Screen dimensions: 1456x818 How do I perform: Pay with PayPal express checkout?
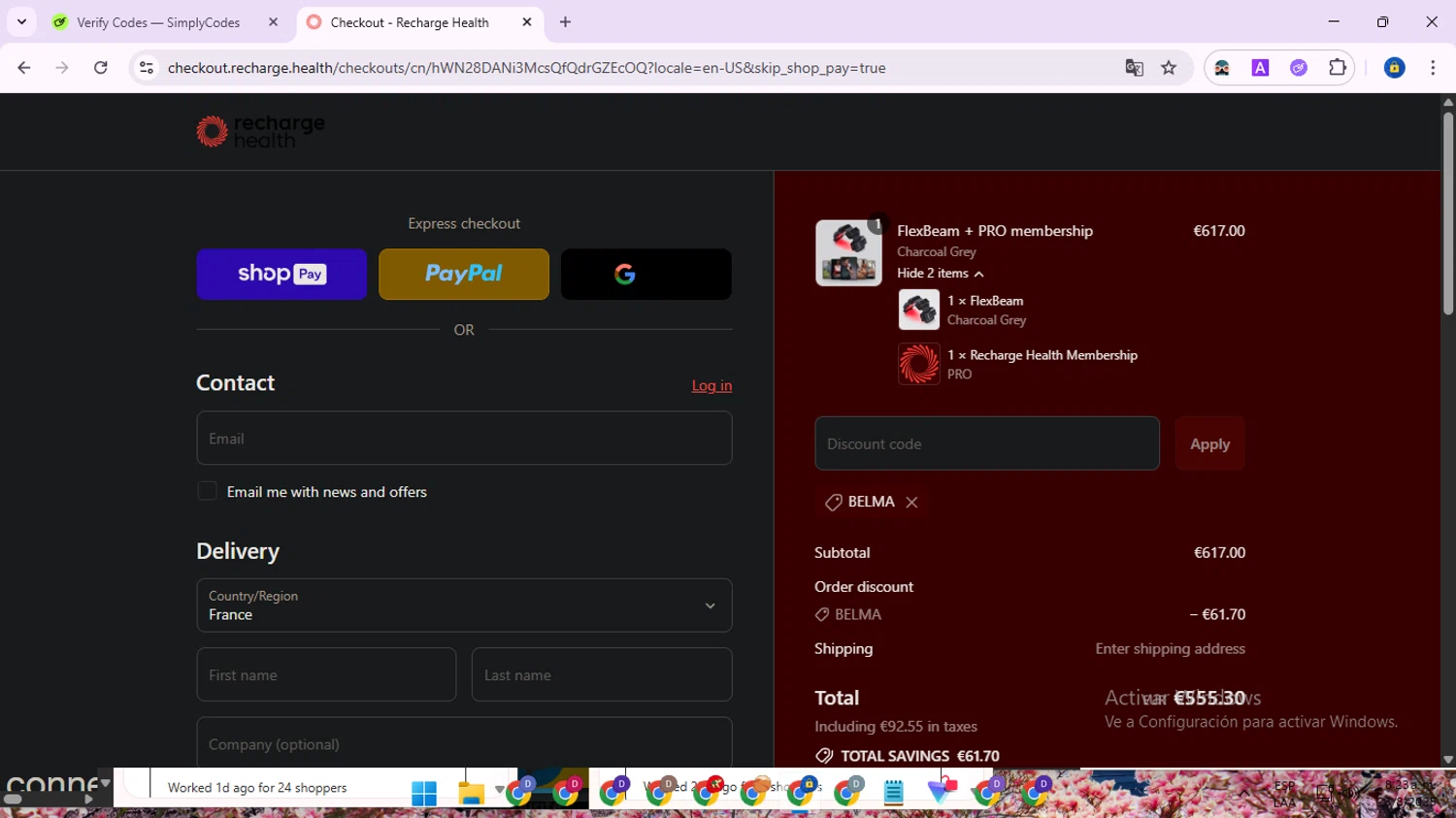coord(464,274)
